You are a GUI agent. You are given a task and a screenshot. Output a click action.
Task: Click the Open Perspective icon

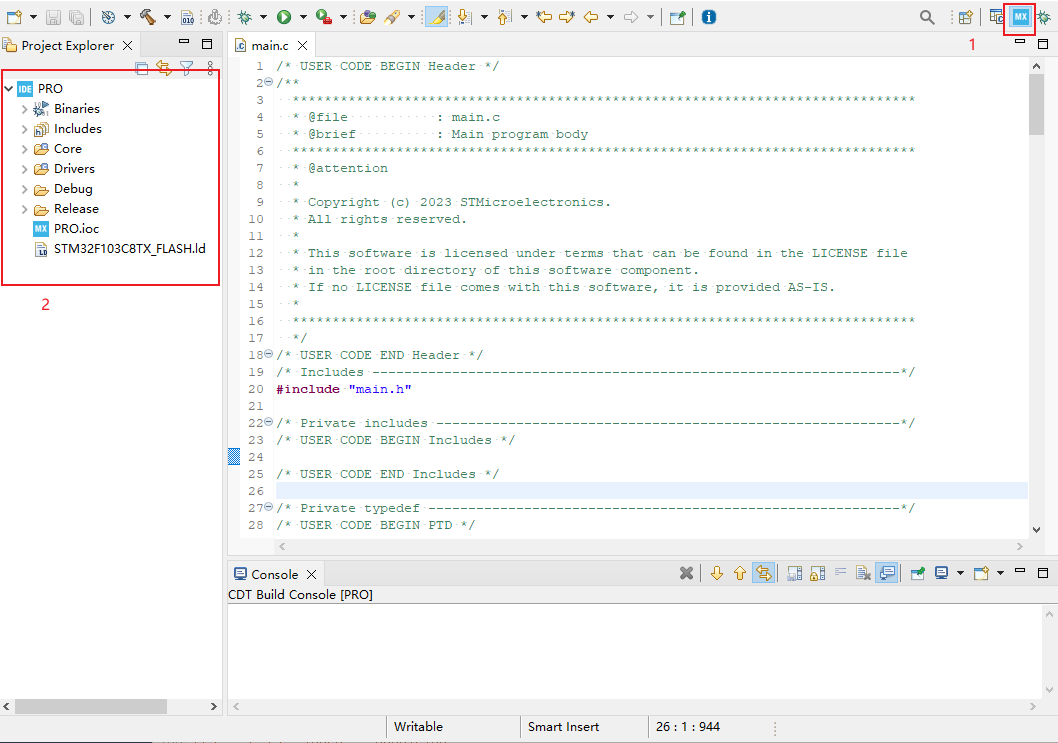pos(966,17)
